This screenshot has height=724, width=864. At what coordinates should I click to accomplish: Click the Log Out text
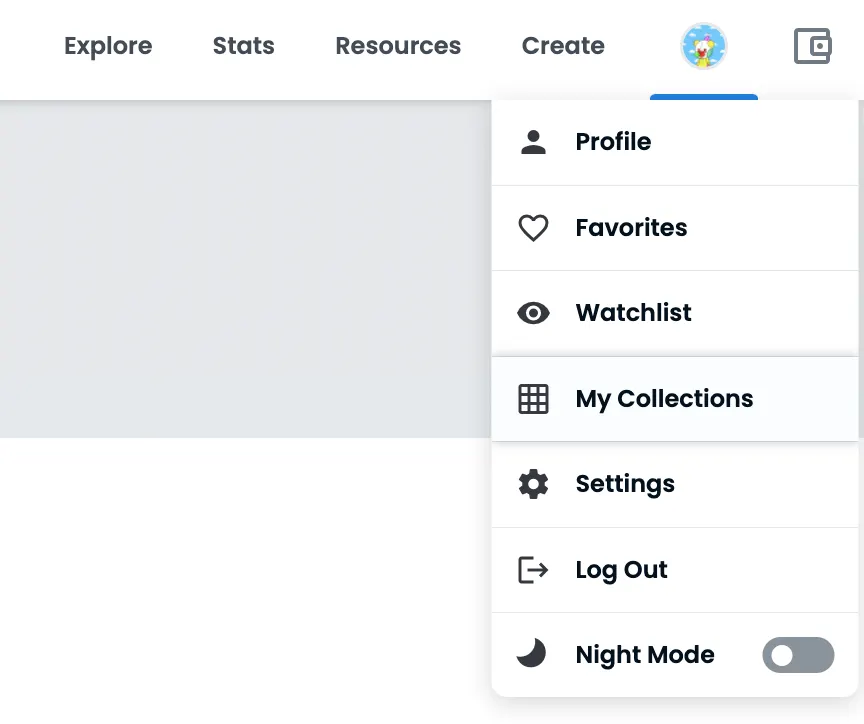pyautogui.click(x=621, y=570)
